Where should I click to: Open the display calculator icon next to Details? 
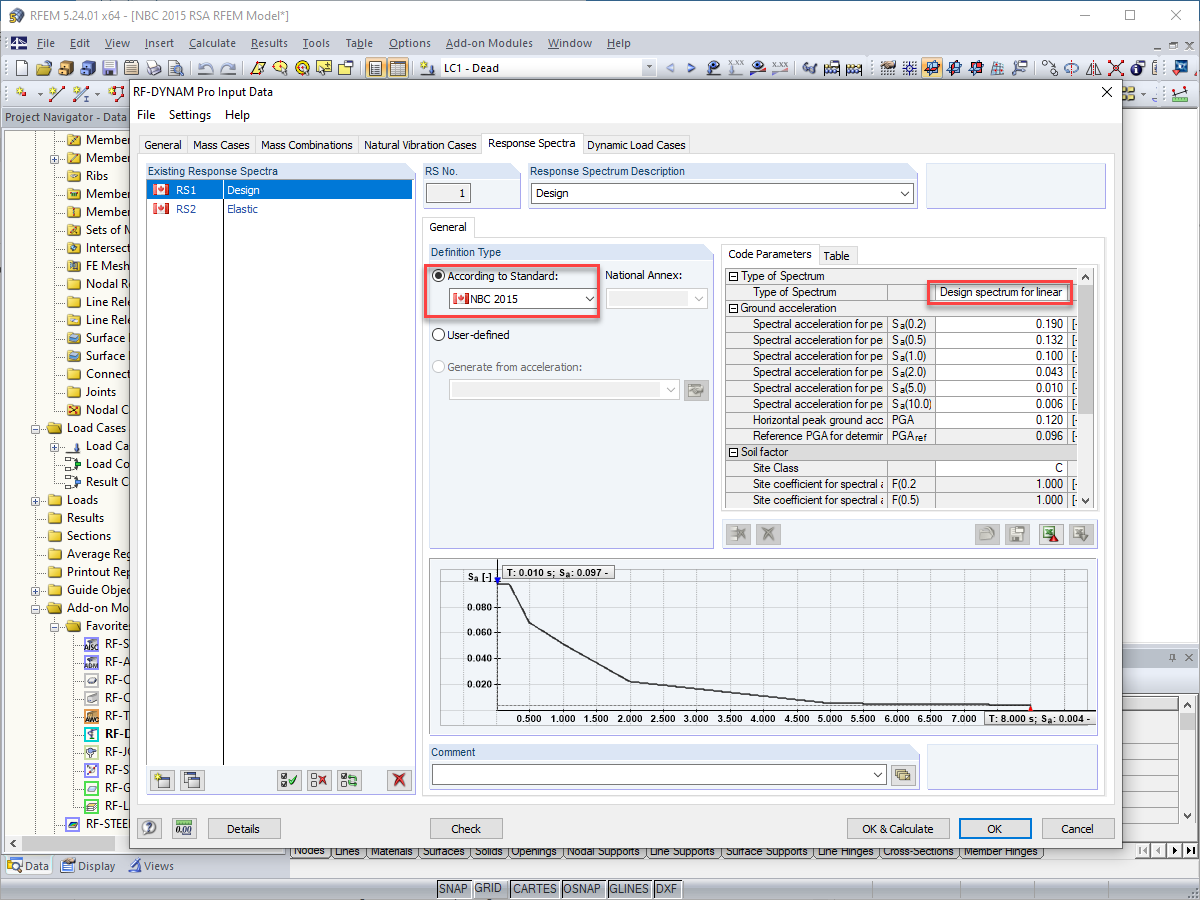tap(184, 828)
